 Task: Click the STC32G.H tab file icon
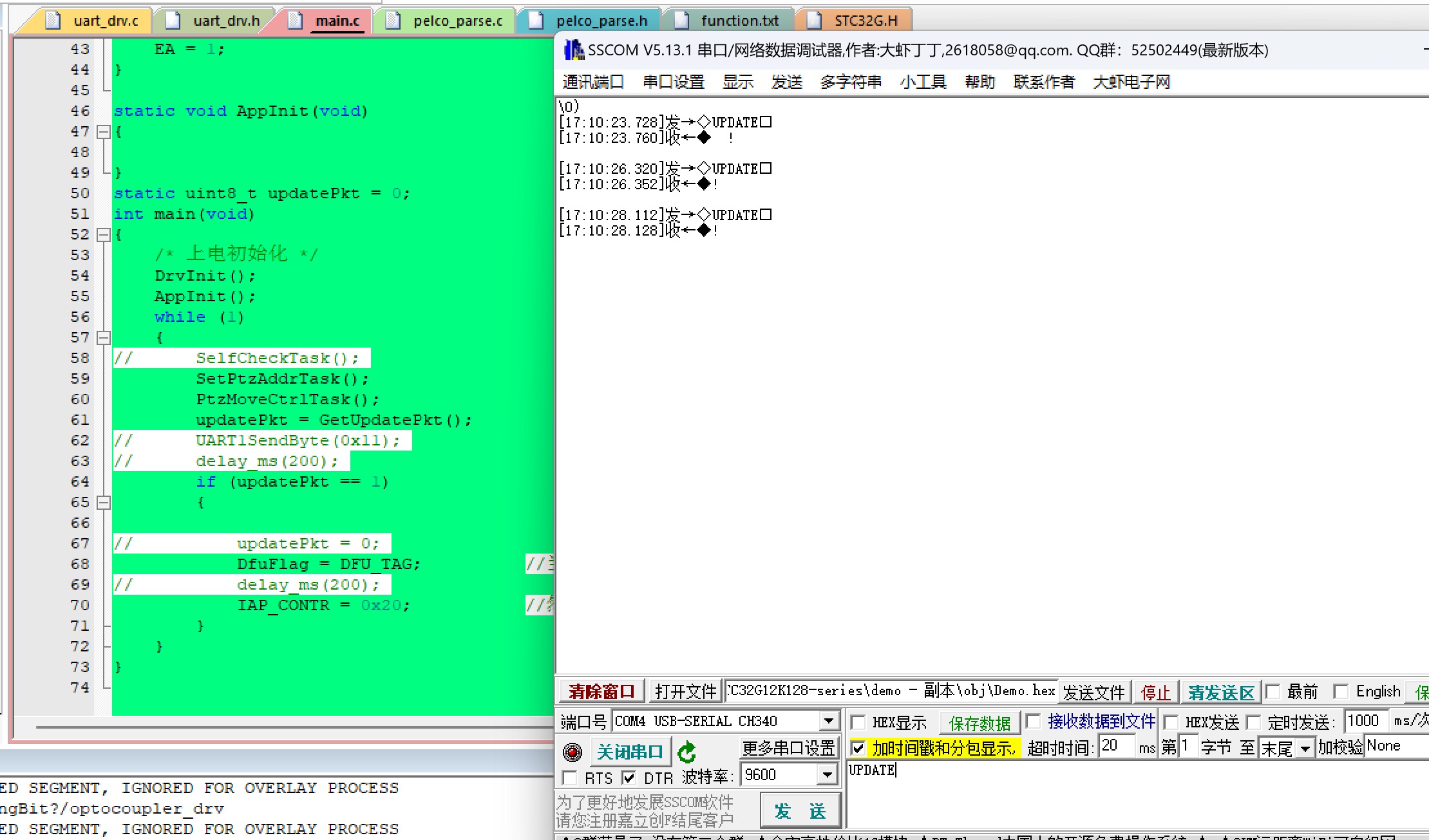click(x=814, y=21)
